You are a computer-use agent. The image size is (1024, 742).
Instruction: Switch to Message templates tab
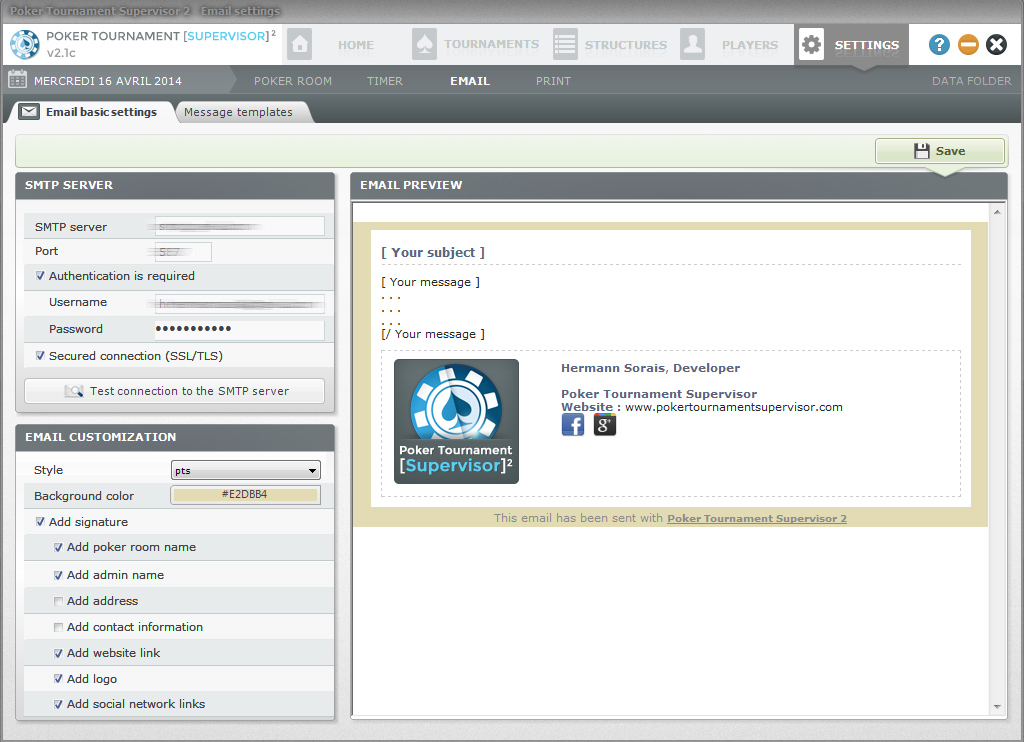click(x=238, y=112)
